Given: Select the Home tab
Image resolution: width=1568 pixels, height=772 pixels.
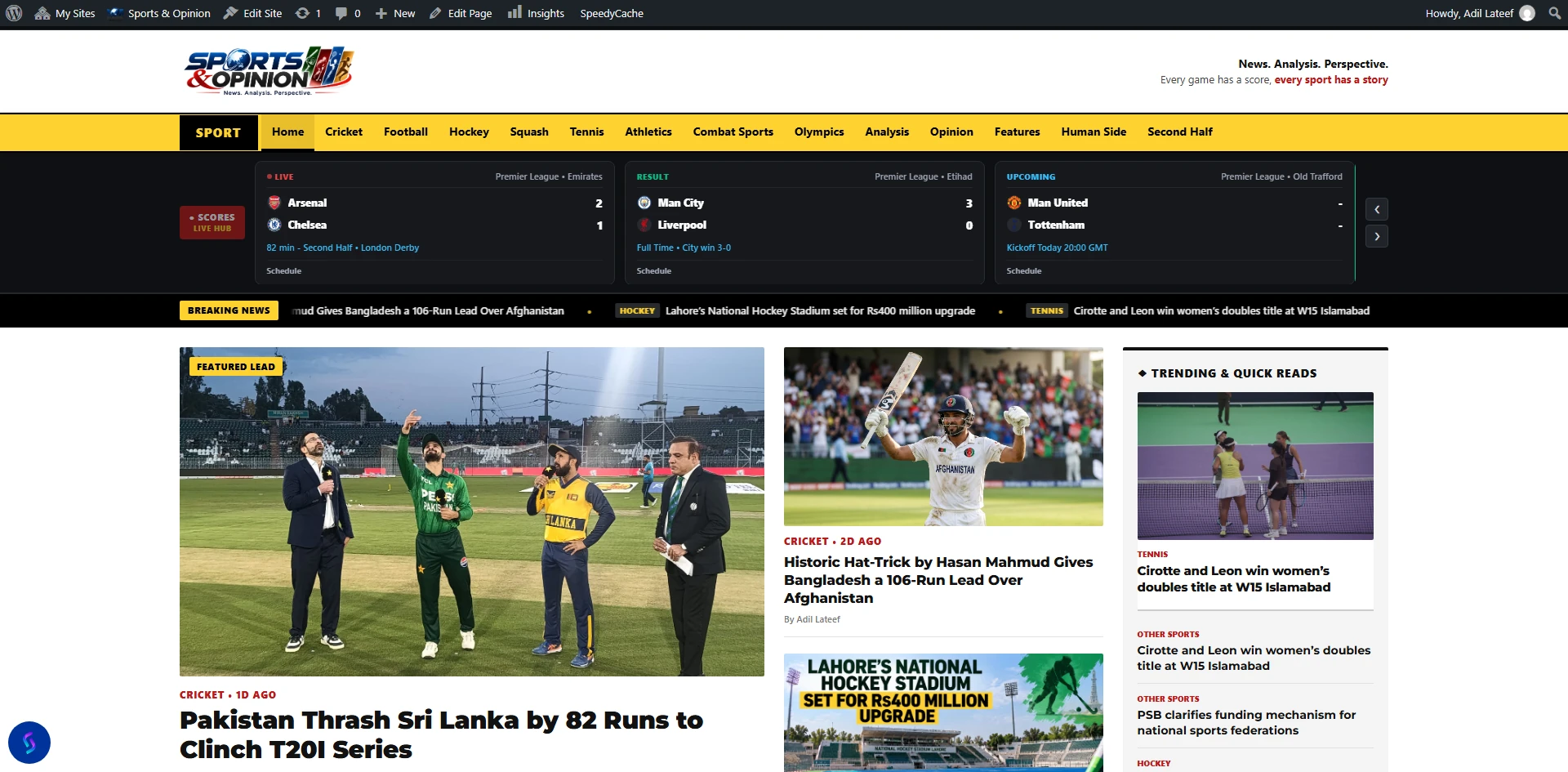Looking at the screenshot, I should [x=287, y=132].
